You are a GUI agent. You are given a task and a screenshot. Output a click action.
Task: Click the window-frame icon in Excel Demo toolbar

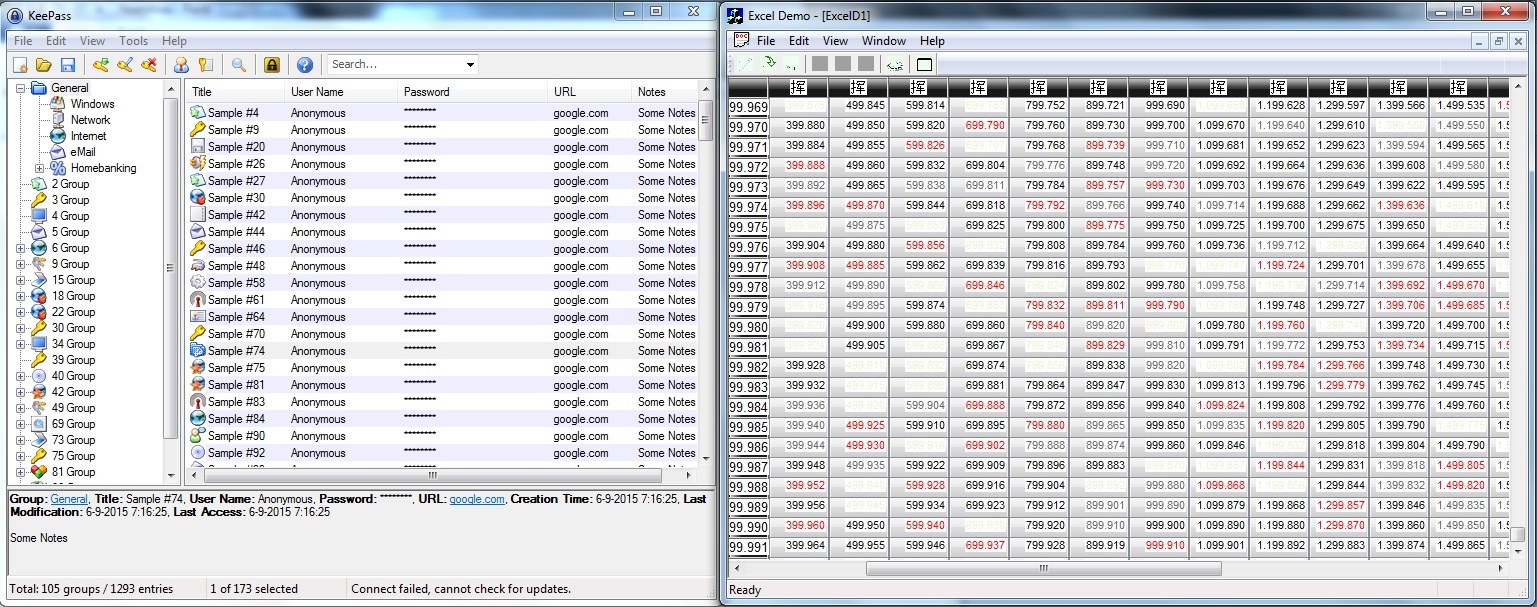pyautogui.click(x=924, y=65)
